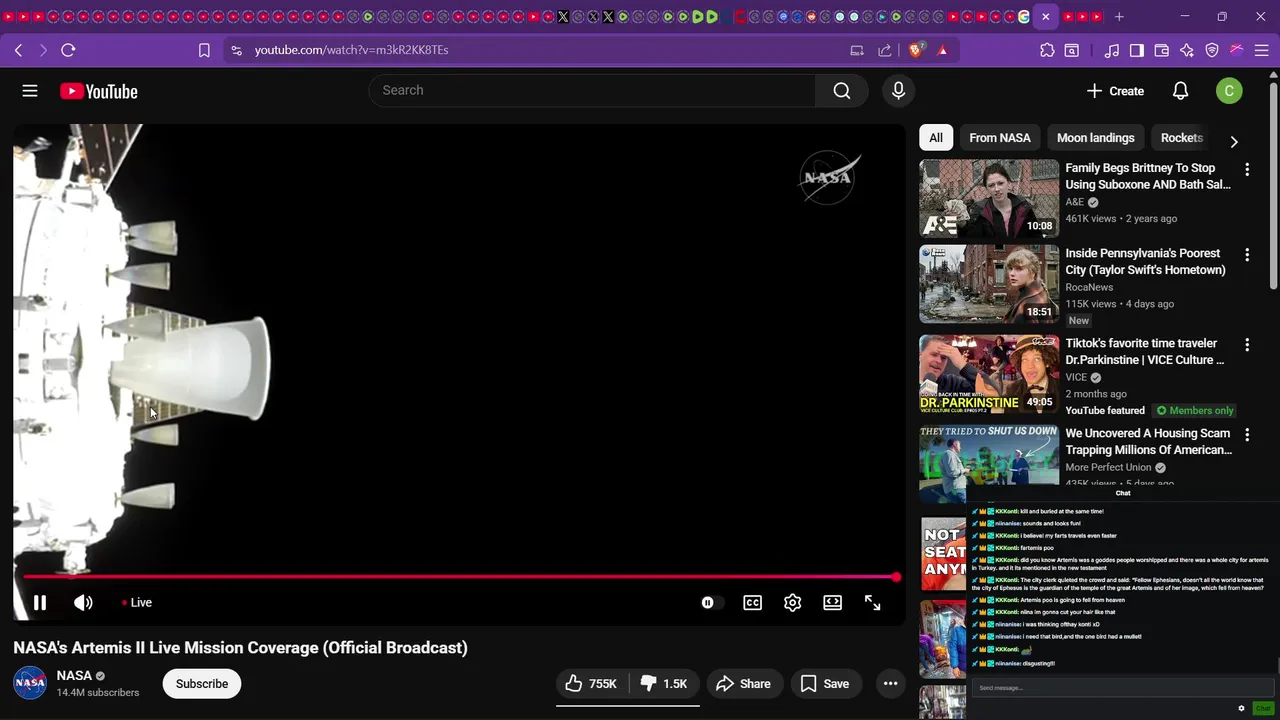The height and width of the screenshot is (720, 1280).
Task: Select the Moon landings filter chip
Action: 1095,138
